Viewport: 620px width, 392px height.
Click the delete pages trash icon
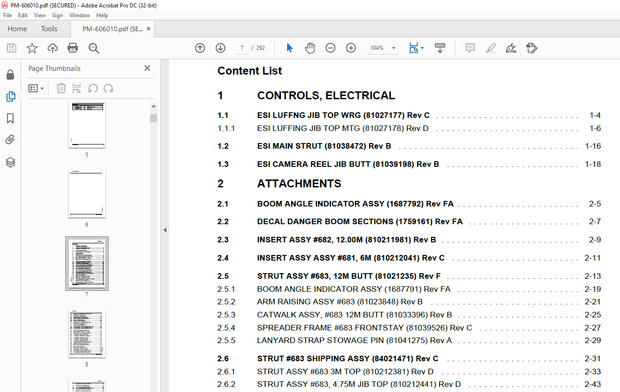(x=61, y=88)
